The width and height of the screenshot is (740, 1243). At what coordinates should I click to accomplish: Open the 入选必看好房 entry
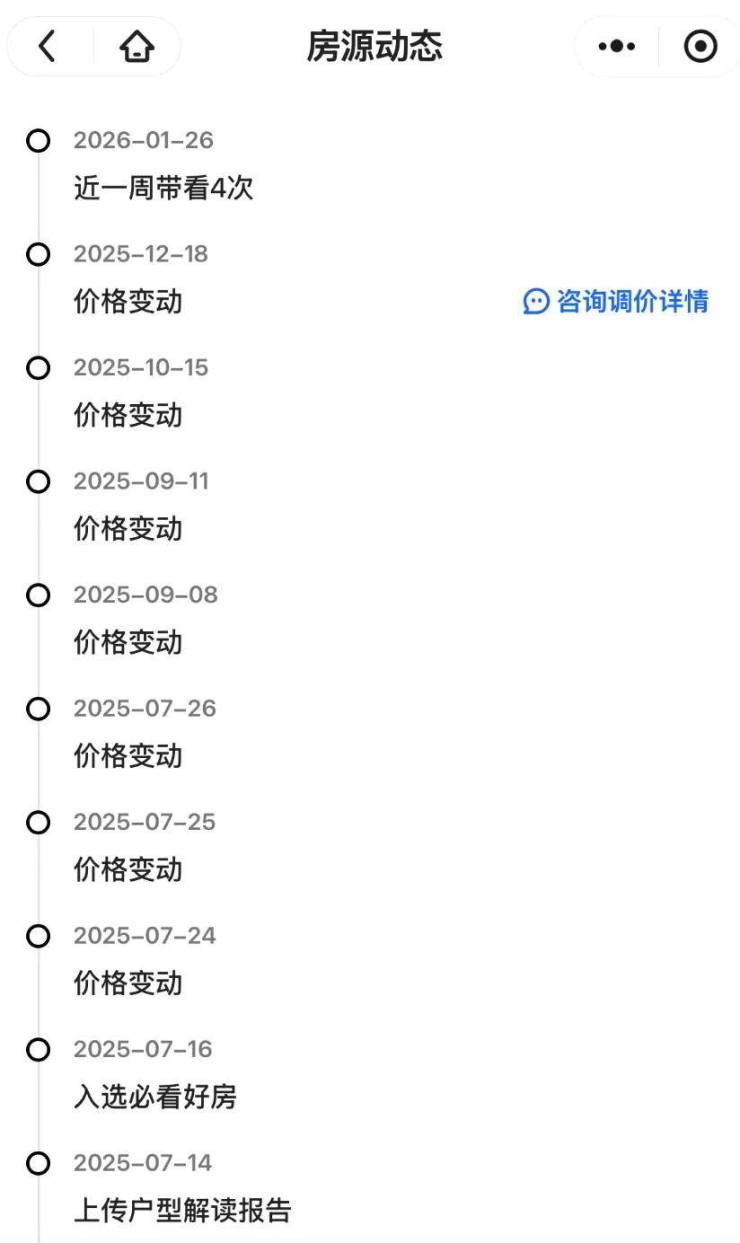point(155,1097)
